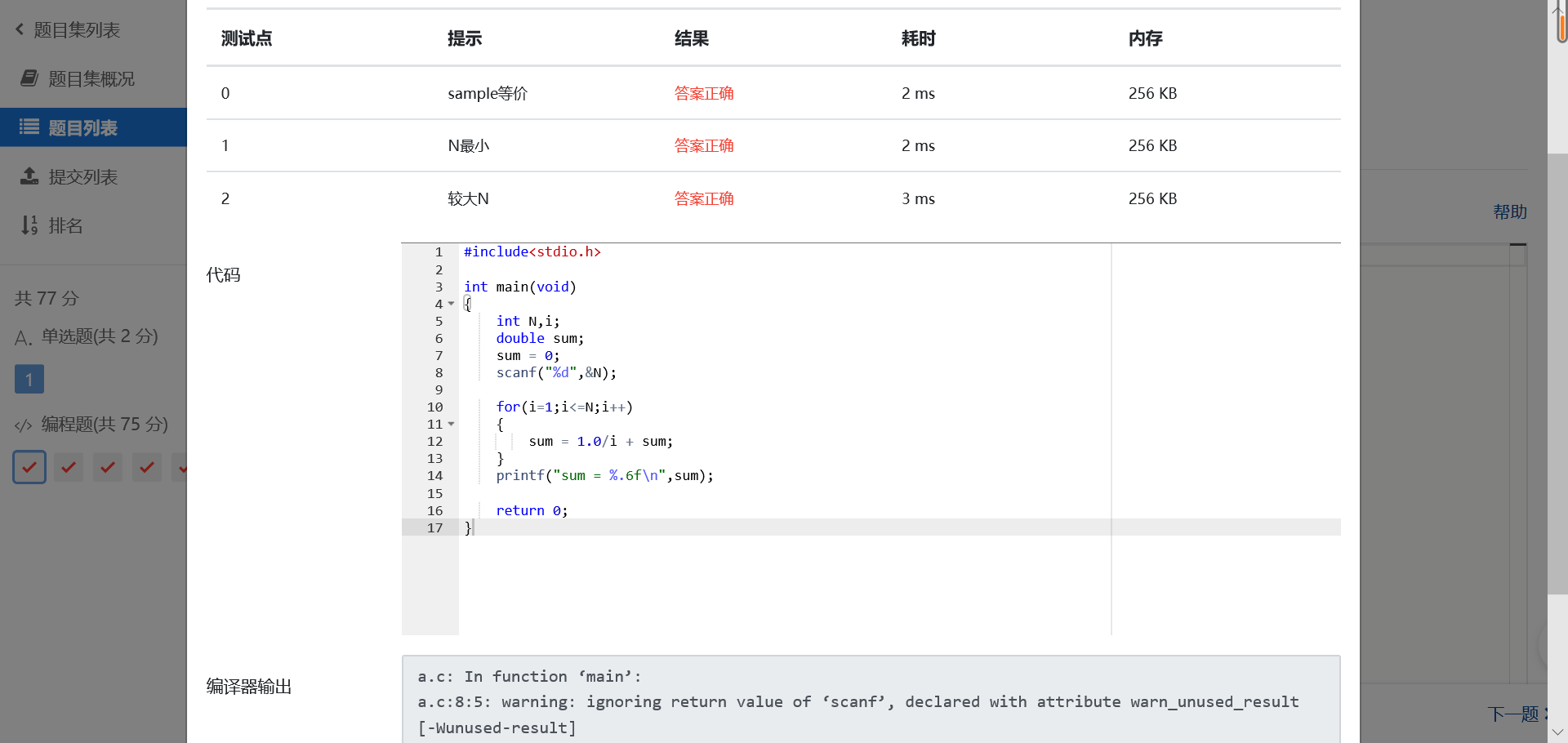
Task: Click the list icon for 题目列表
Action: (x=29, y=127)
